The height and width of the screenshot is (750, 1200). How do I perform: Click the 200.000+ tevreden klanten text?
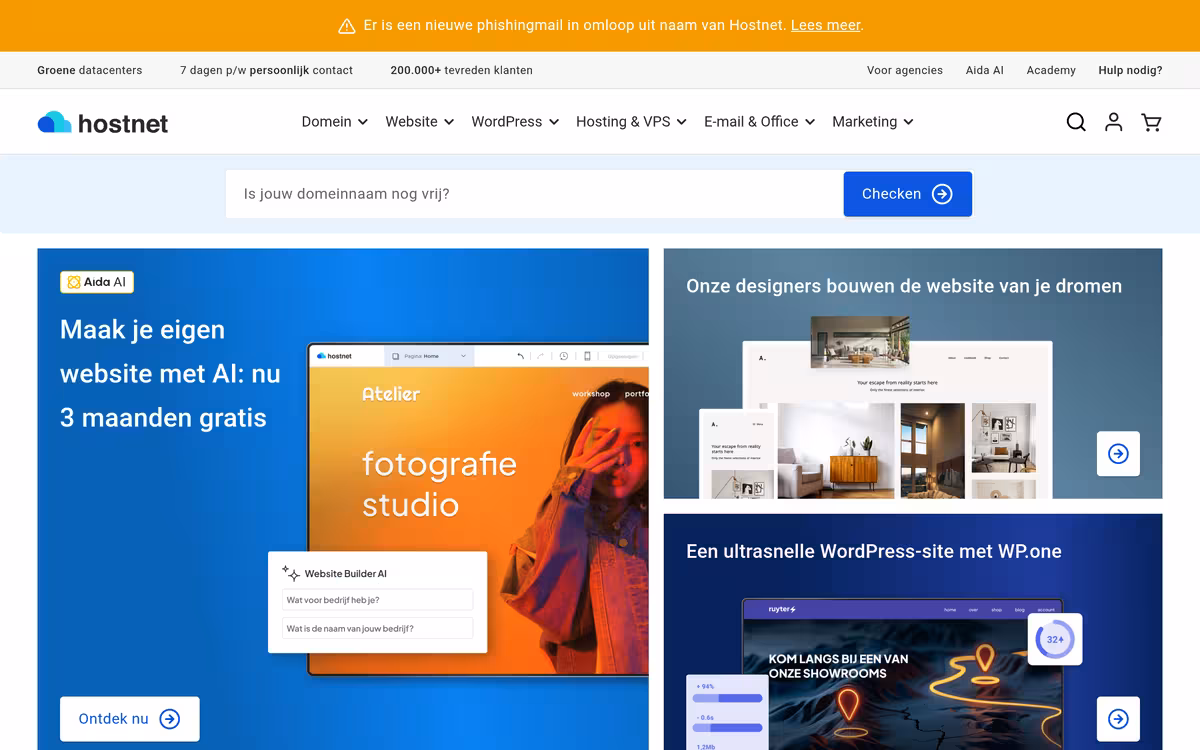point(461,70)
